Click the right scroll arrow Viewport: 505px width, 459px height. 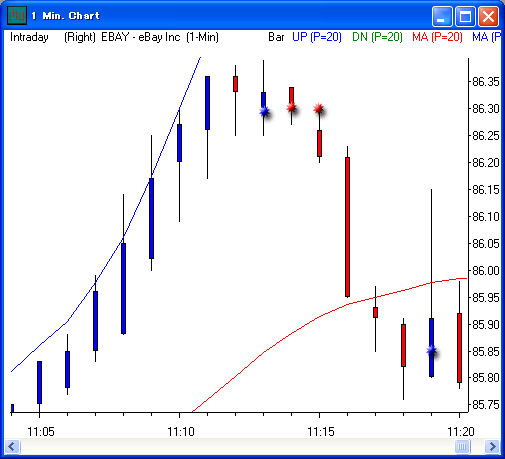[492, 446]
